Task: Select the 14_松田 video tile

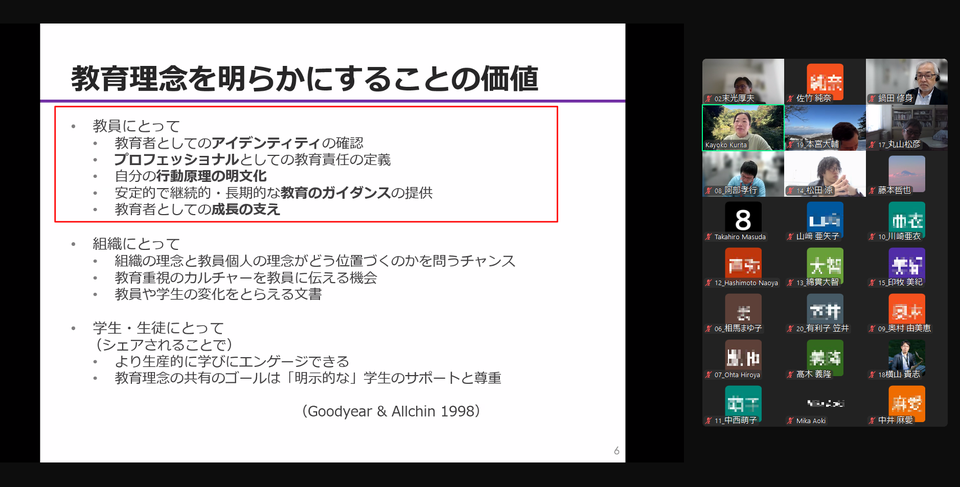Action: click(824, 172)
